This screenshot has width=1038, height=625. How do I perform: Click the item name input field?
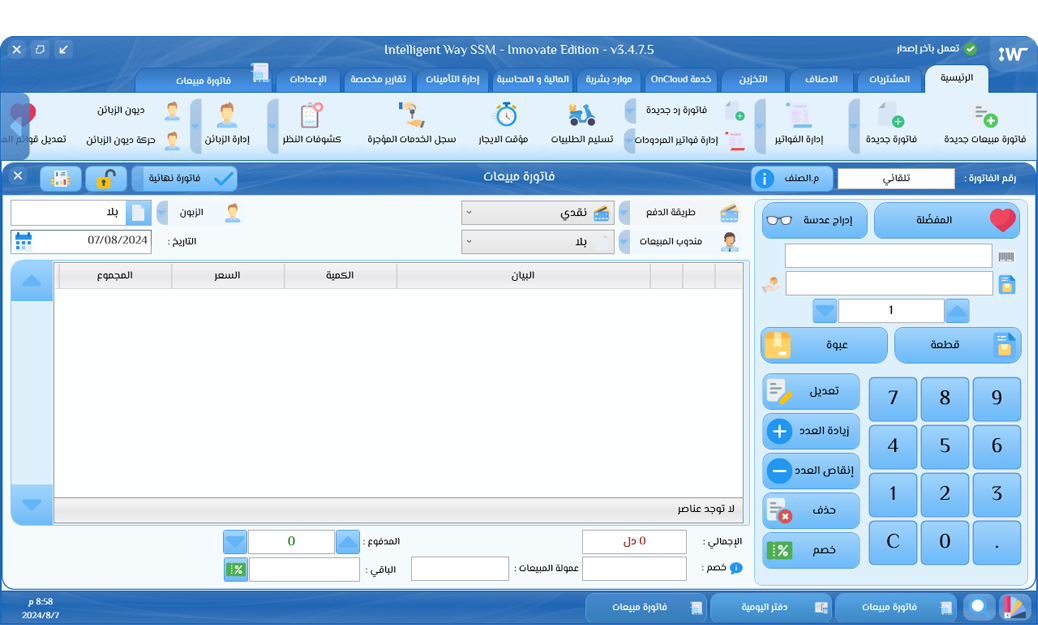pos(888,283)
